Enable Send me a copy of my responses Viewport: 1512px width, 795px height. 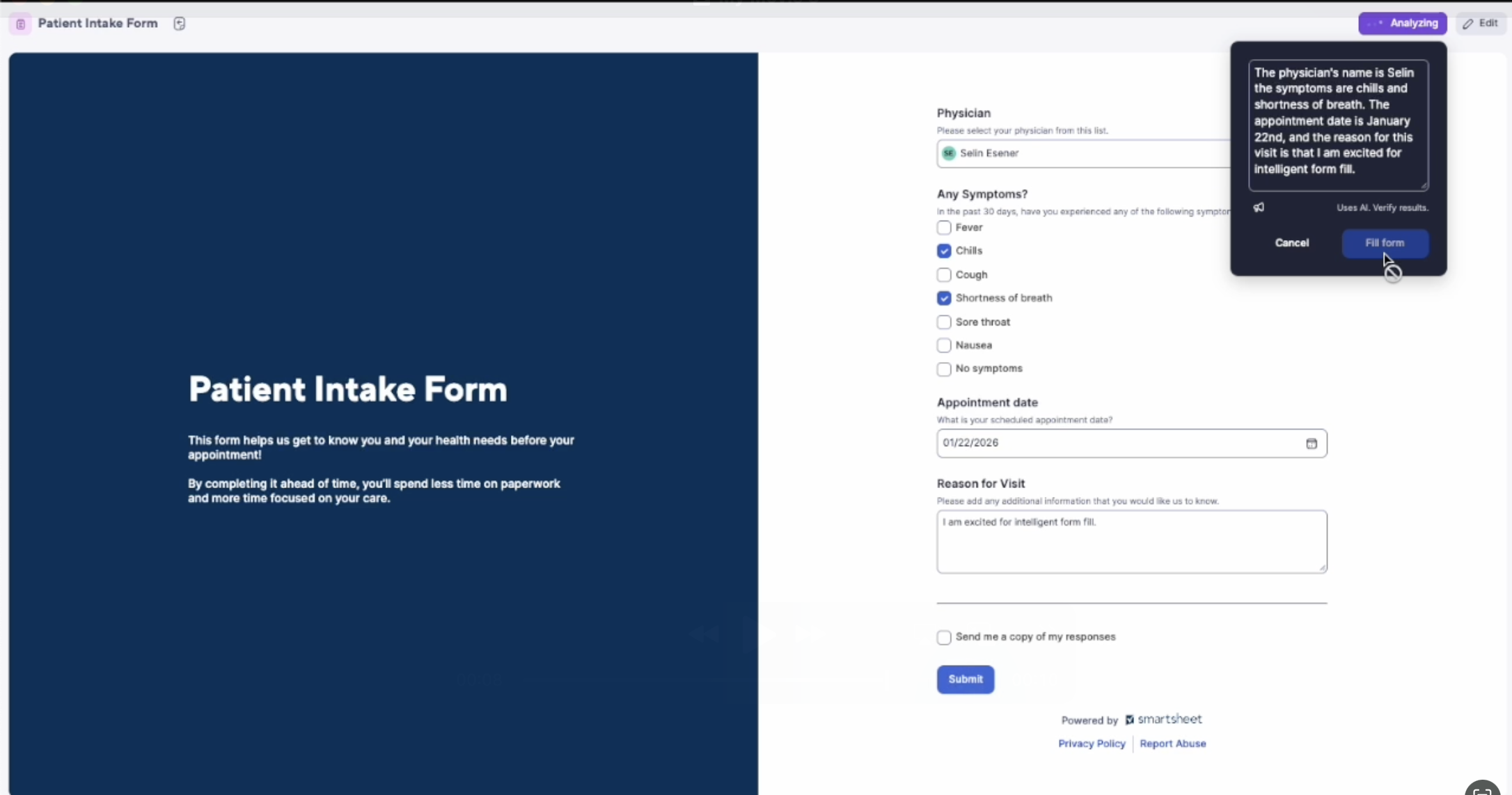tap(943, 637)
